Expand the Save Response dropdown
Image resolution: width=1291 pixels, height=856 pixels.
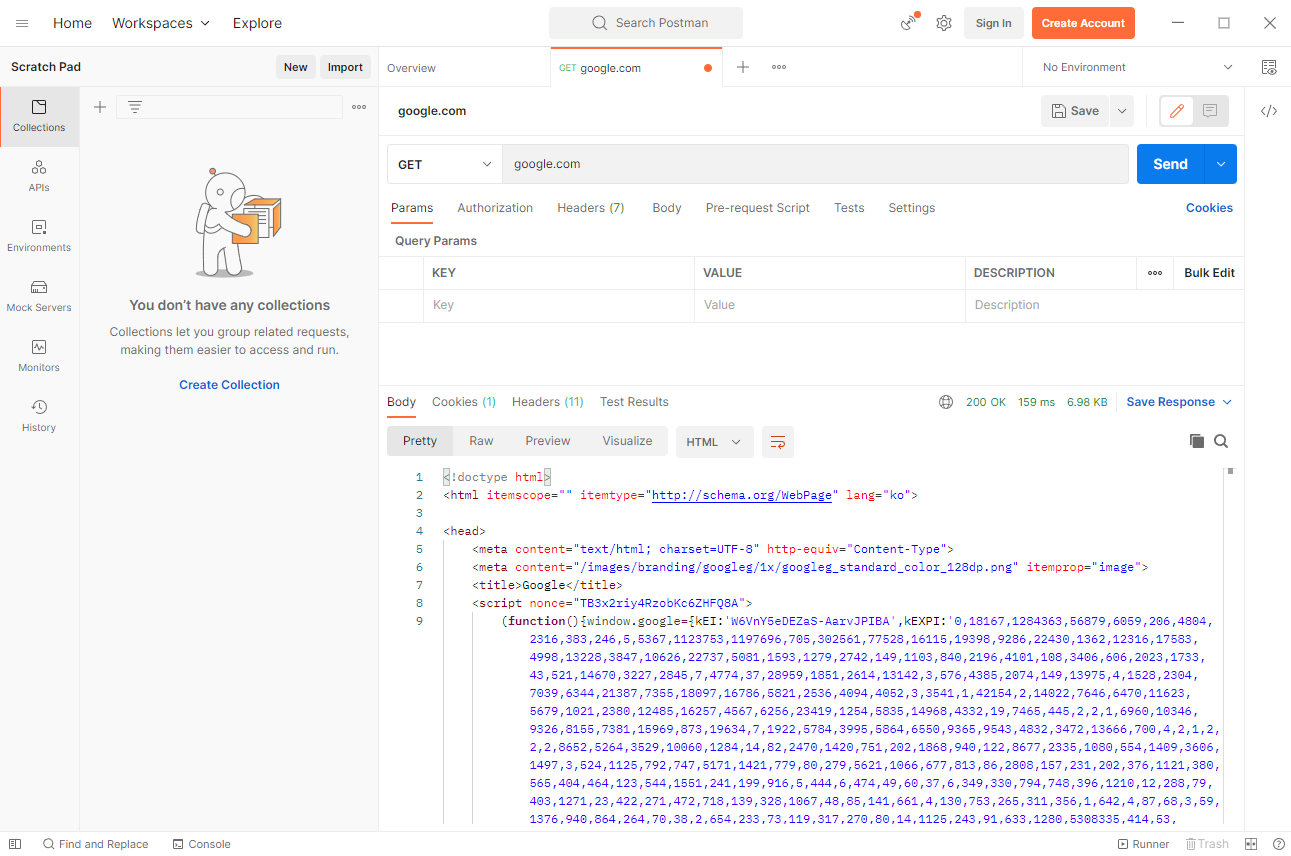(1179, 402)
